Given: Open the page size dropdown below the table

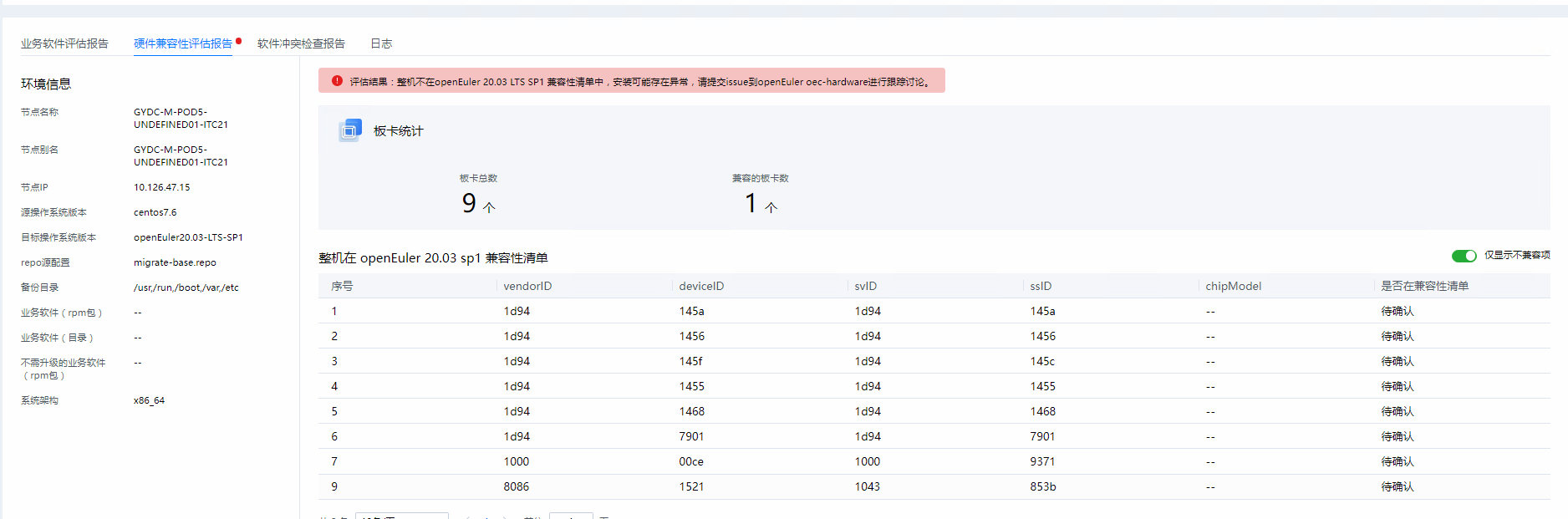Looking at the screenshot, I should click(x=401, y=516).
